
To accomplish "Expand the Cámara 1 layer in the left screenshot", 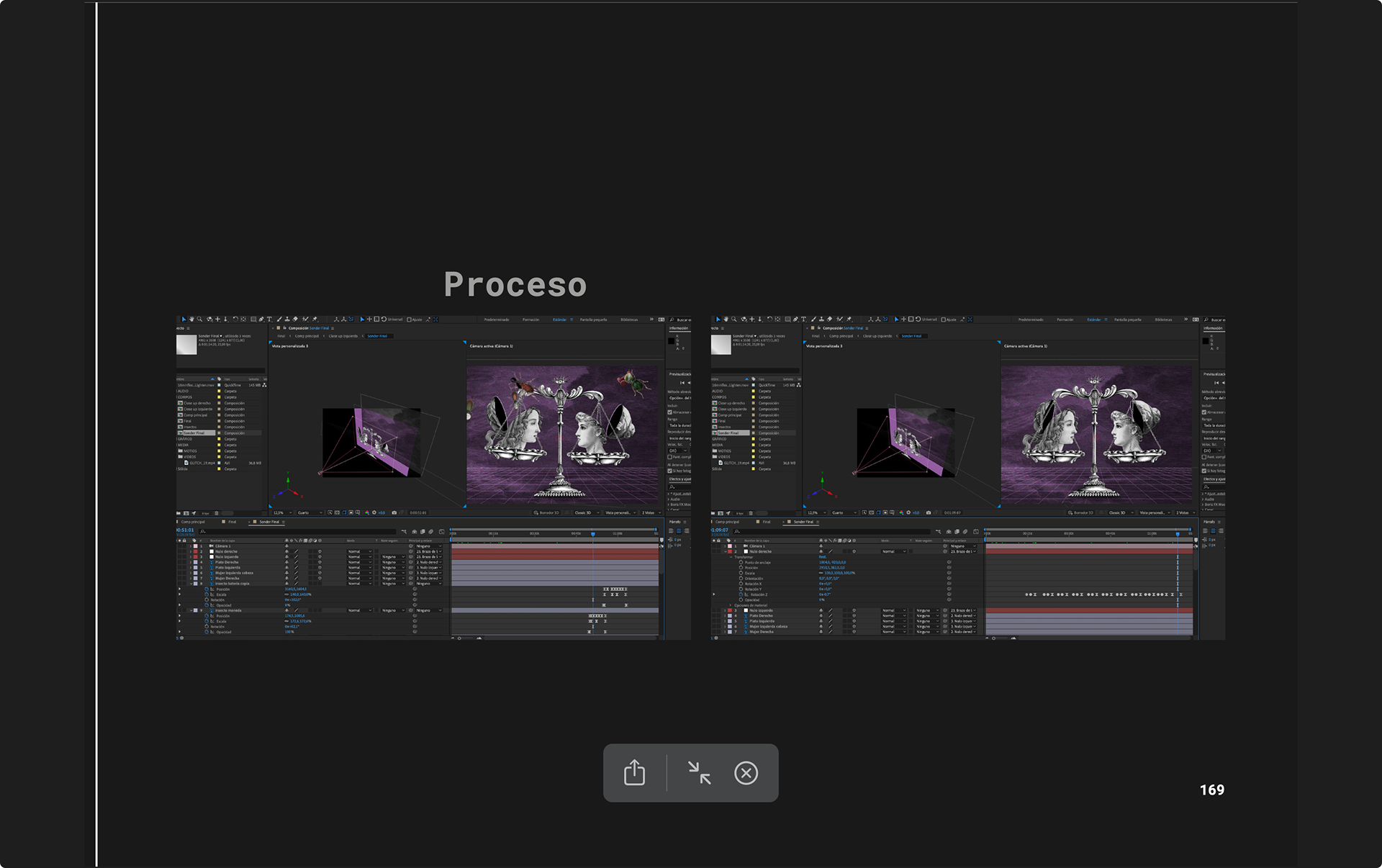I will (190, 546).
